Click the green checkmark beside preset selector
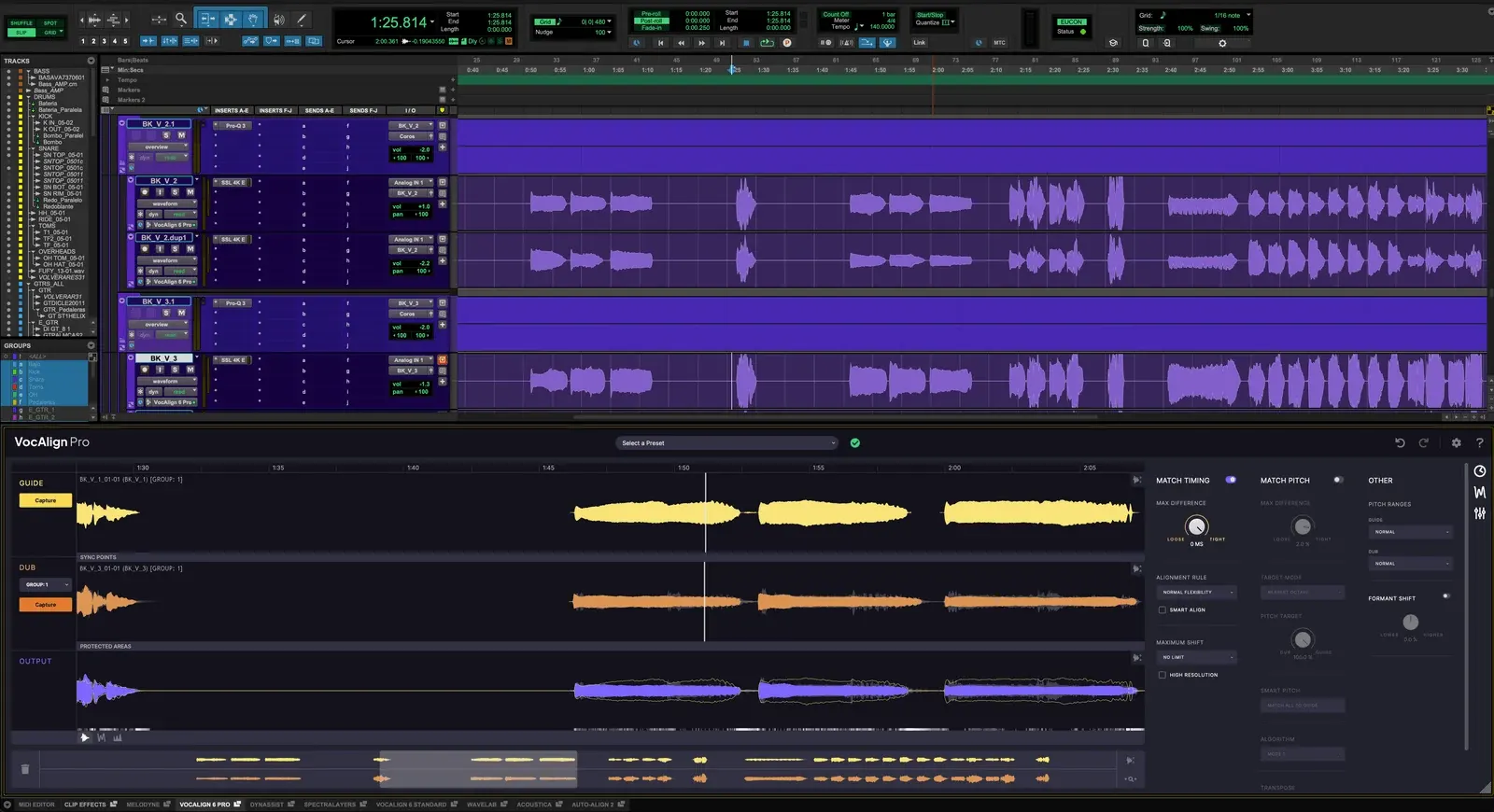This screenshot has height=812, width=1494. point(854,442)
